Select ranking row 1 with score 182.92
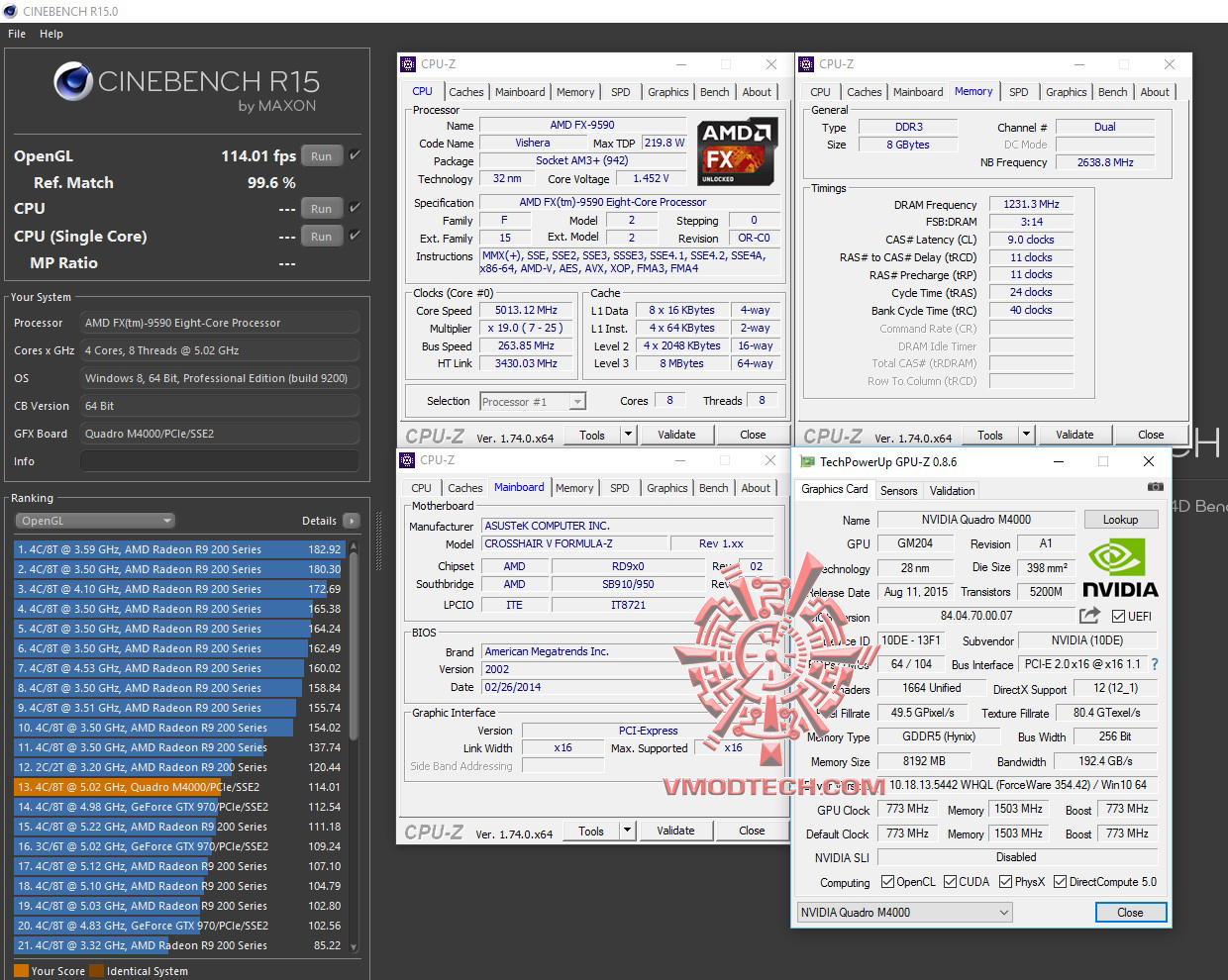Viewport: 1228px width, 980px height. click(x=179, y=549)
